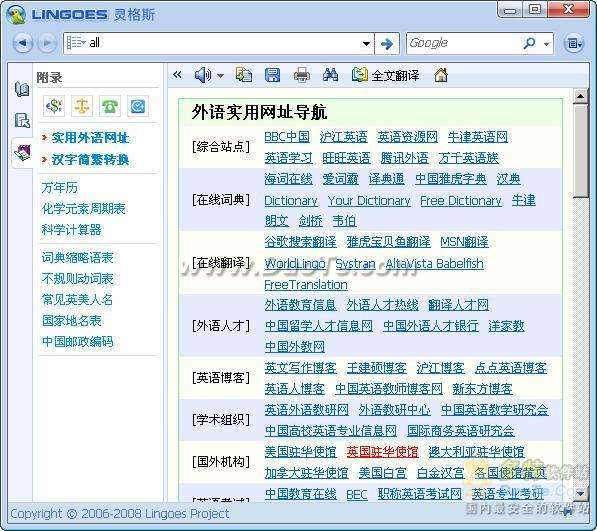Click the copy content toolbar icon

coord(244,75)
